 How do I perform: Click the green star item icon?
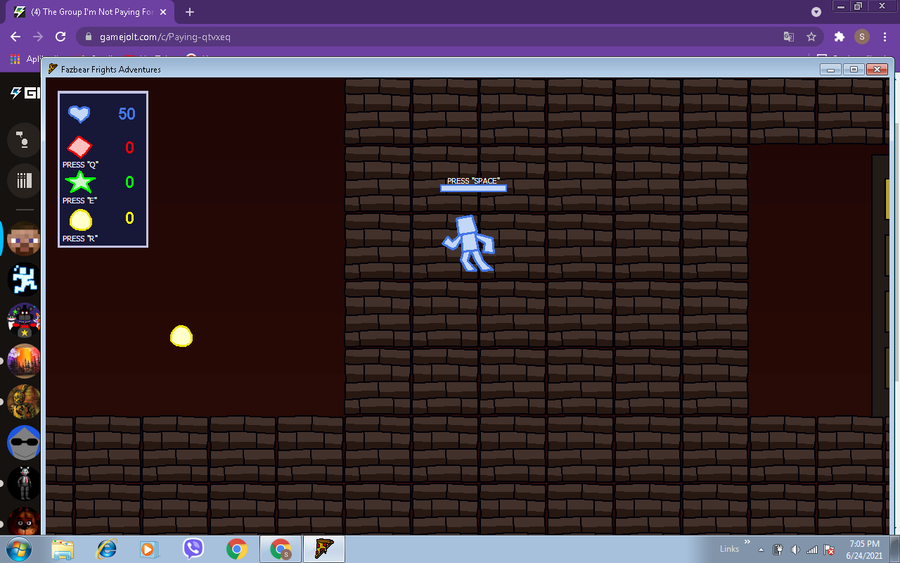pyautogui.click(x=80, y=182)
